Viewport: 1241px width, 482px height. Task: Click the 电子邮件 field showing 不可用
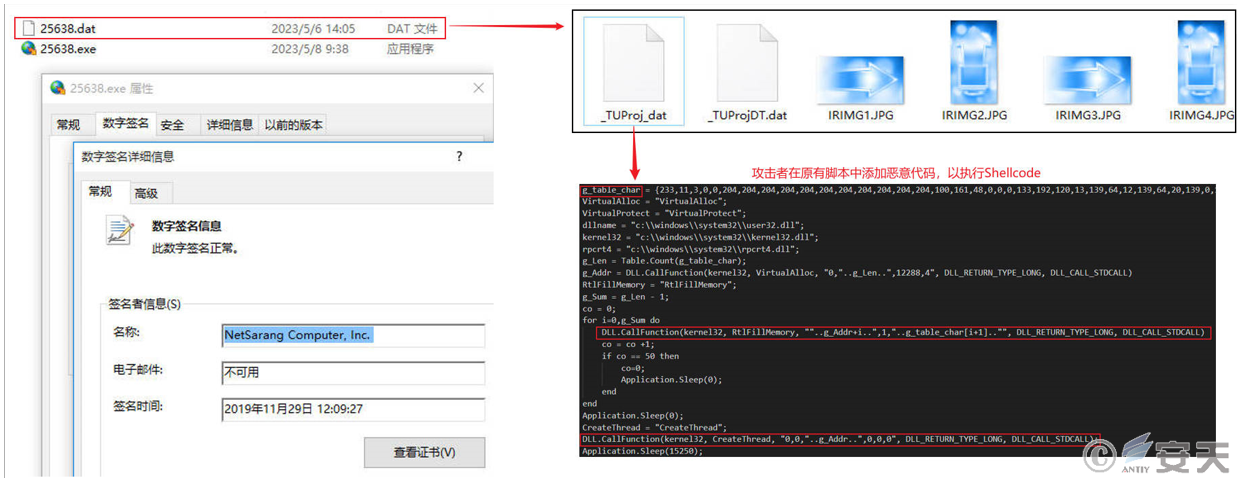pos(352,373)
